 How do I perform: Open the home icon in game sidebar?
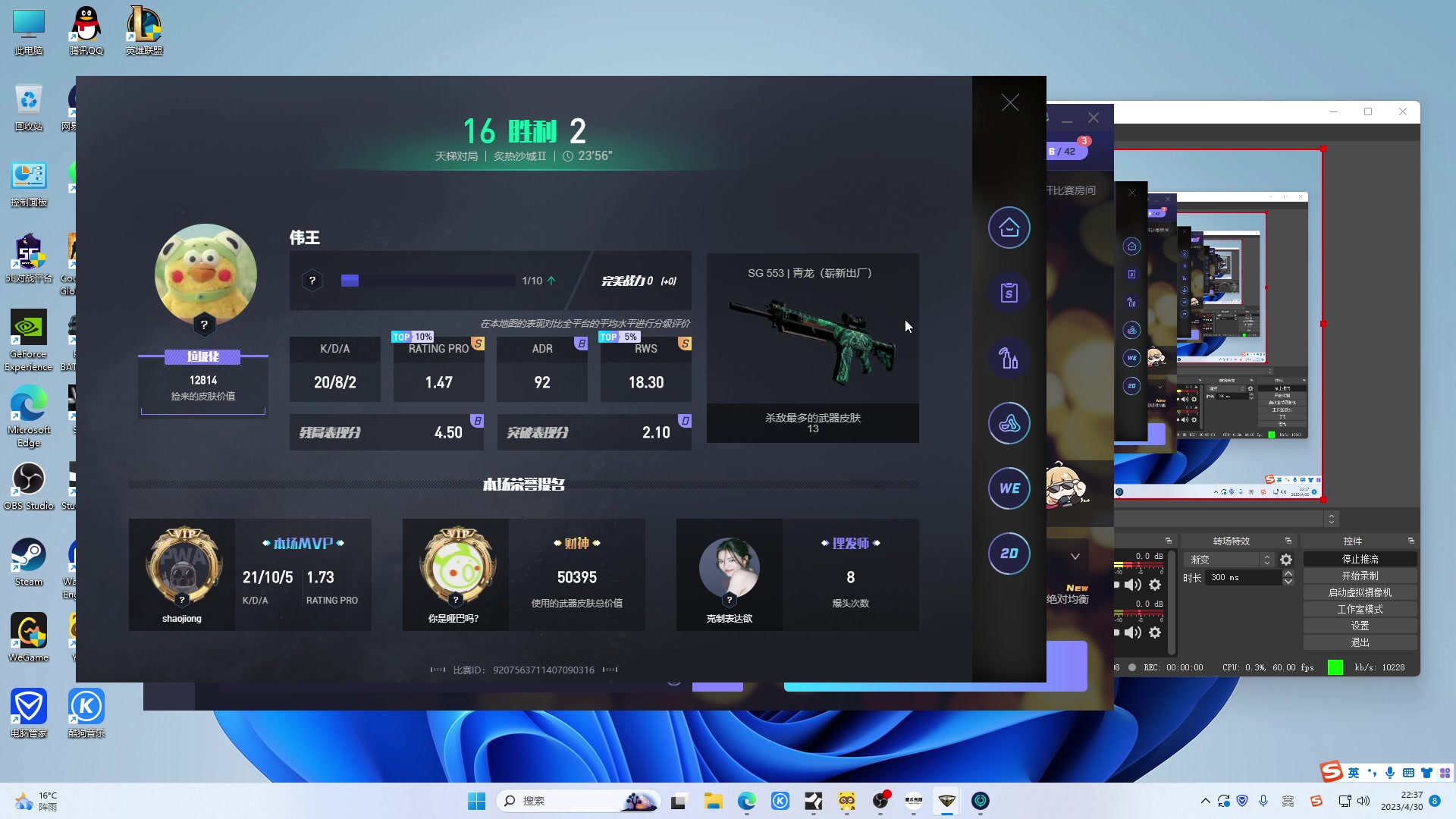[x=1009, y=227]
